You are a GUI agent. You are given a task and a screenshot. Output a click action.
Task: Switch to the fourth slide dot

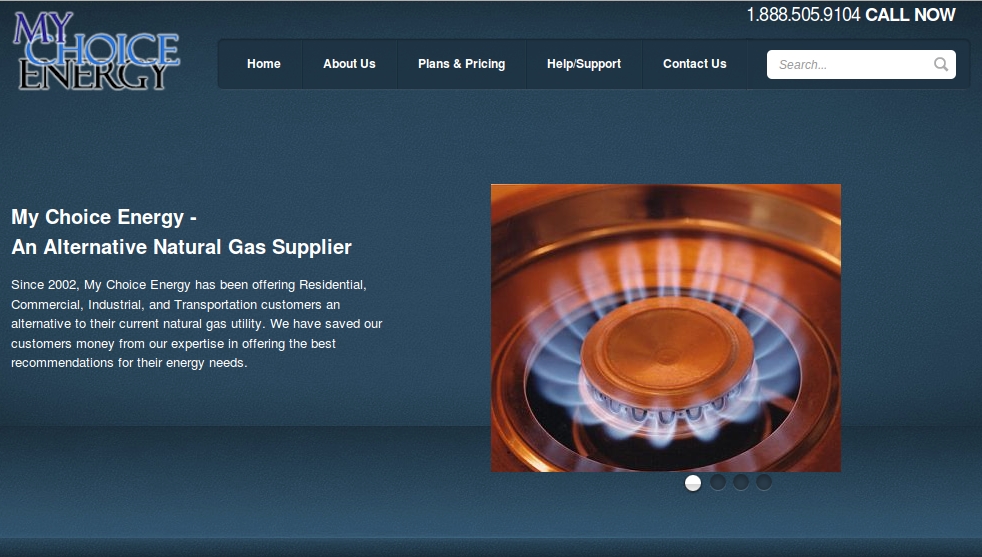tap(763, 482)
